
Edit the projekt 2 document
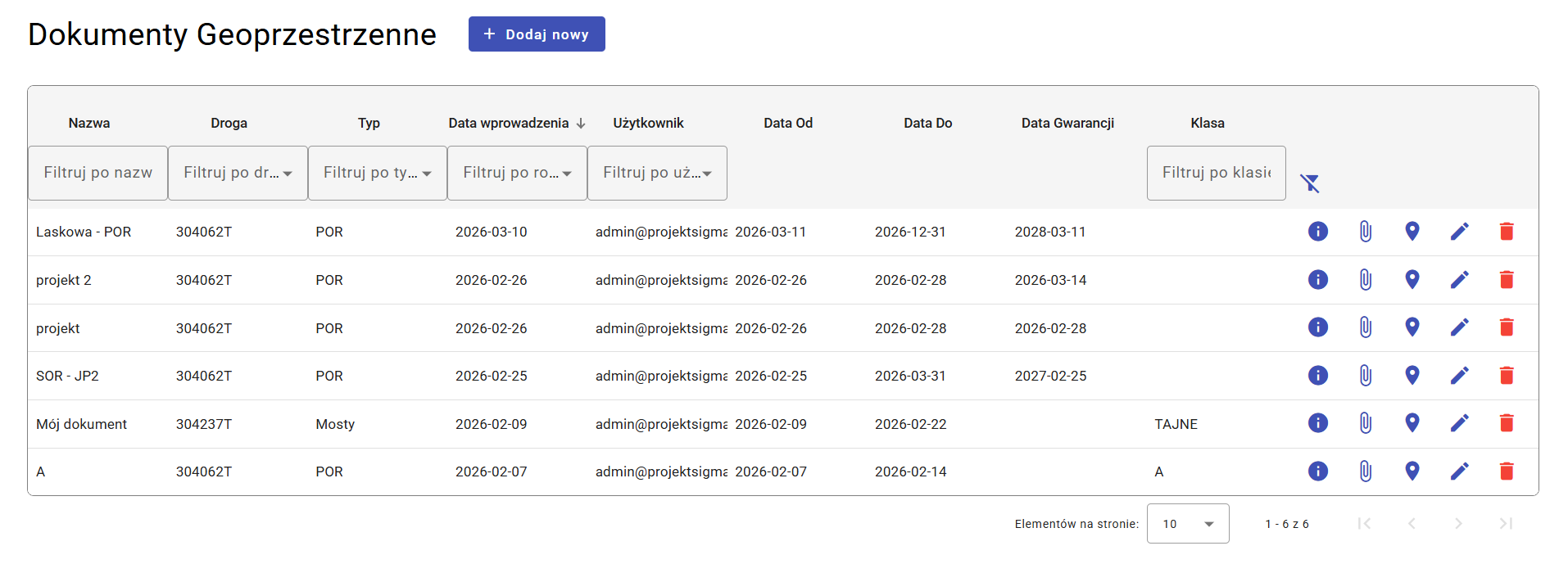[x=1459, y=280]
